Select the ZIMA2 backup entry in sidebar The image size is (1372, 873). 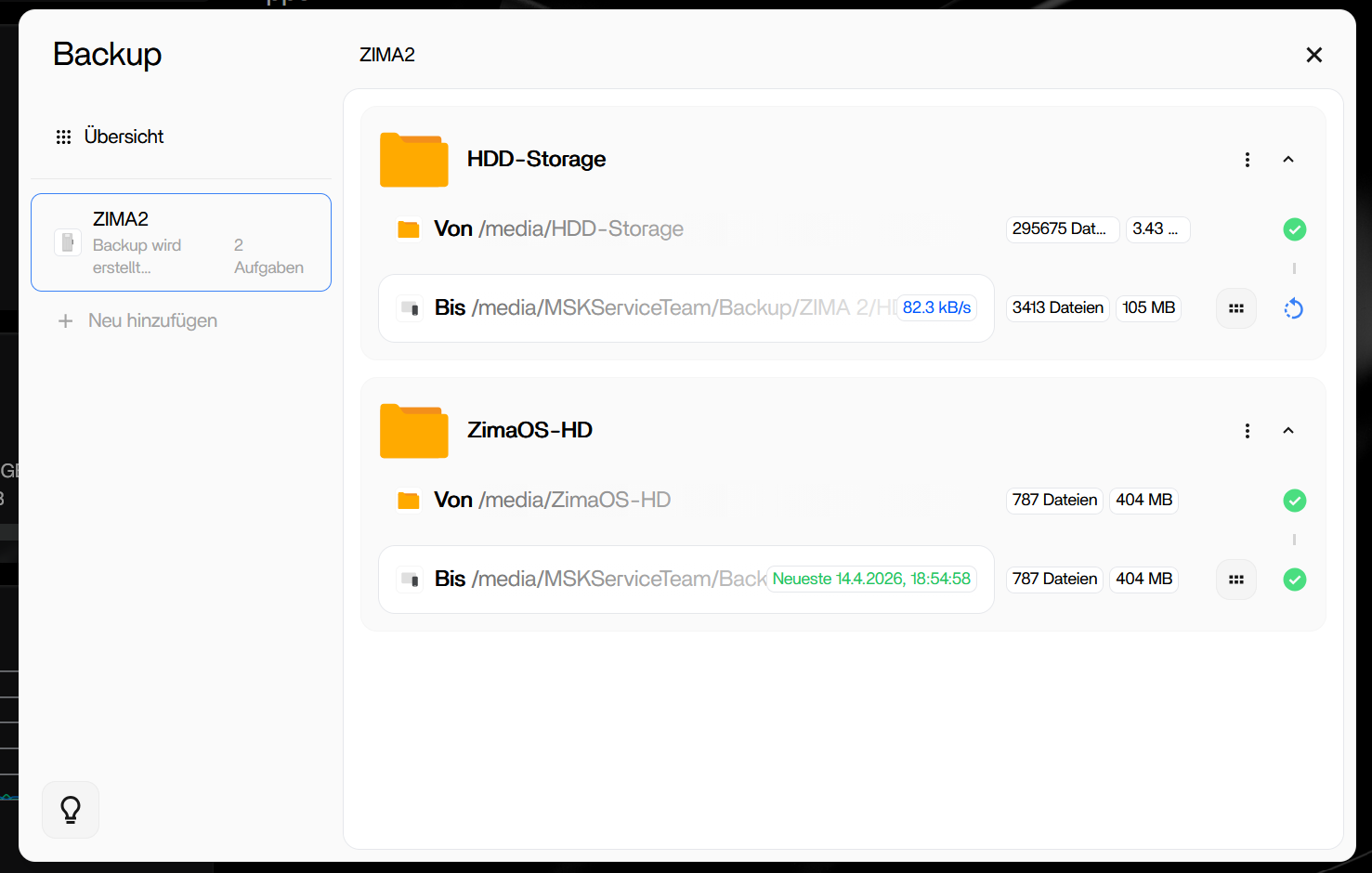181,242
